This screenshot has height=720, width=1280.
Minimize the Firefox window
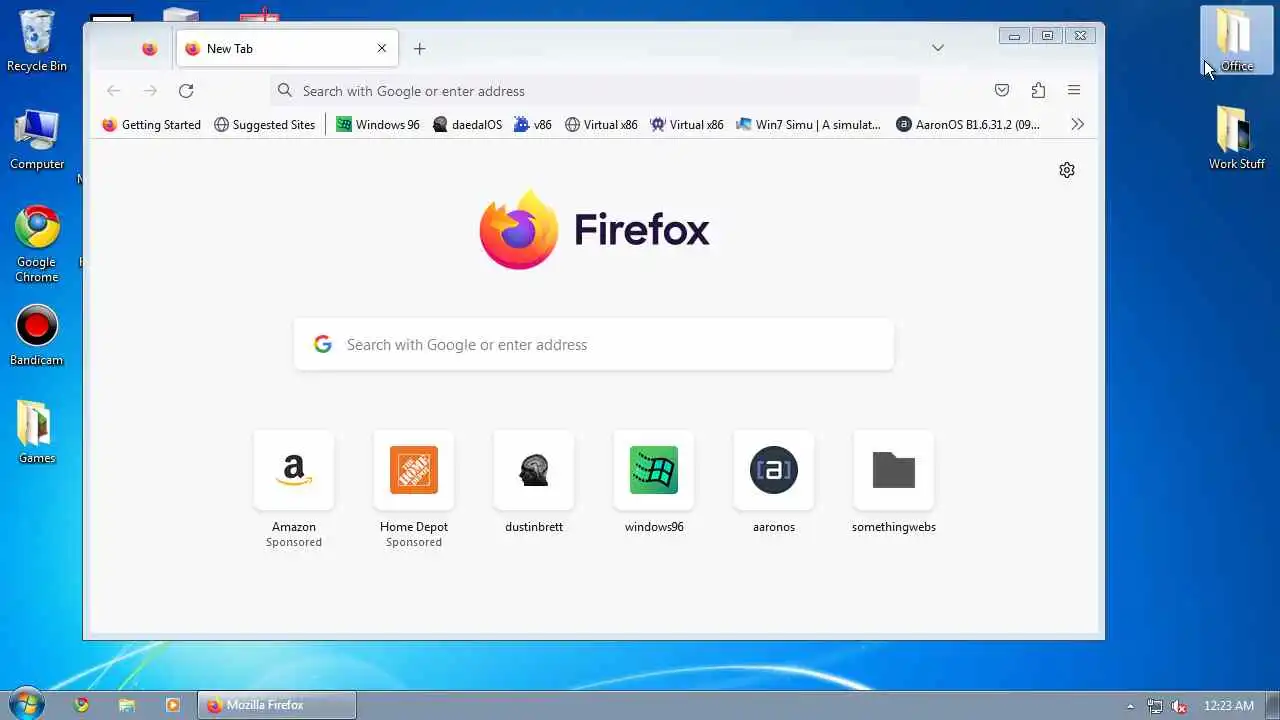tap(1014, 36)
